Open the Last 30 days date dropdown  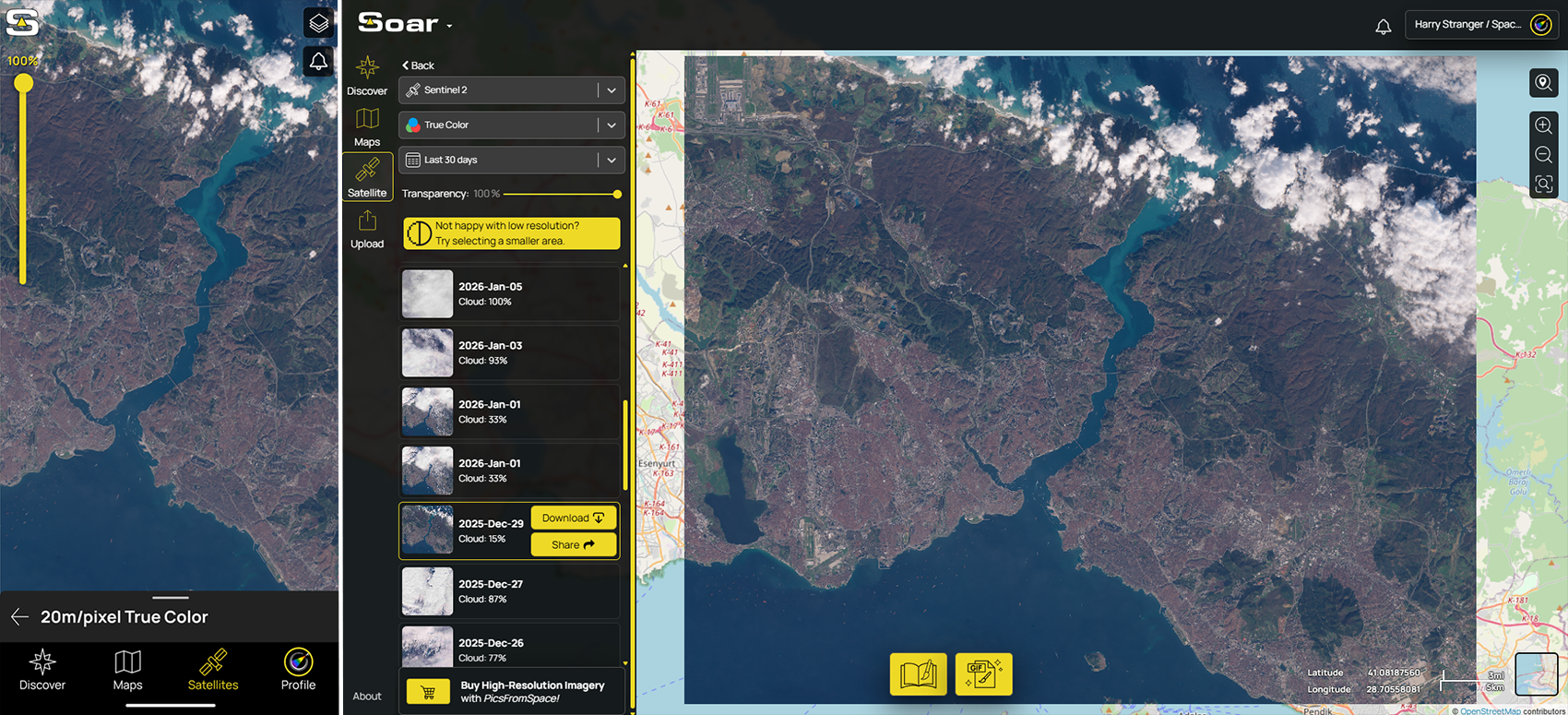pyautogui.click(x=512, y=160)
